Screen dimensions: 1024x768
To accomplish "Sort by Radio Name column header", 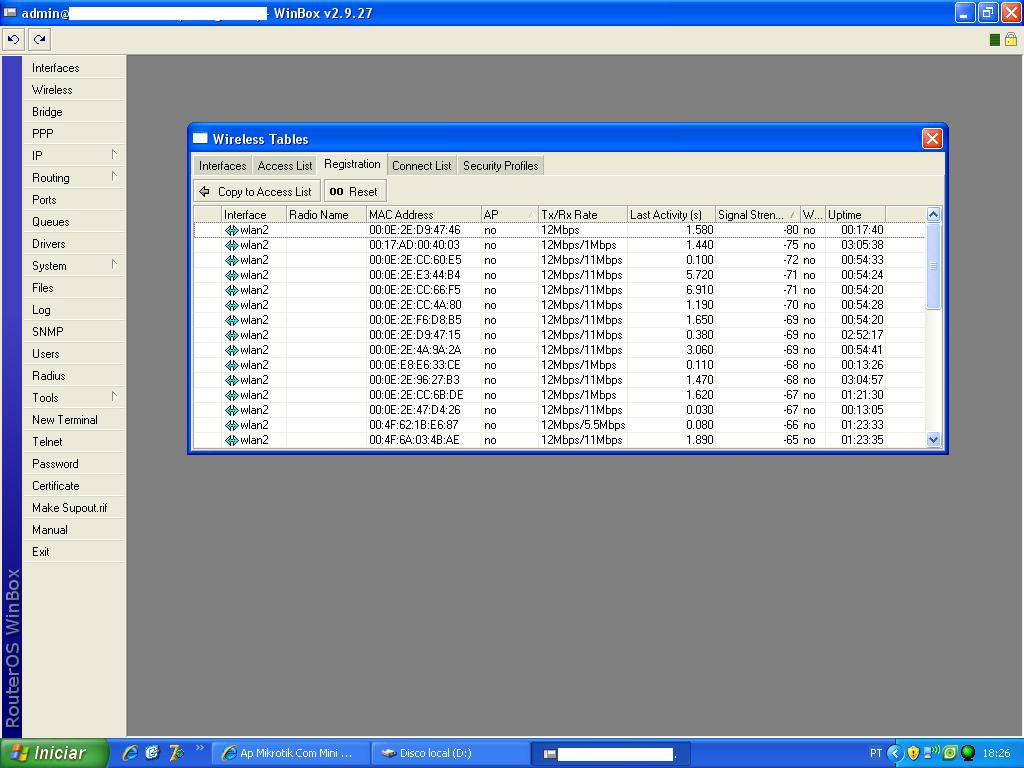I will pyautogui.click(x=326, y=214).
